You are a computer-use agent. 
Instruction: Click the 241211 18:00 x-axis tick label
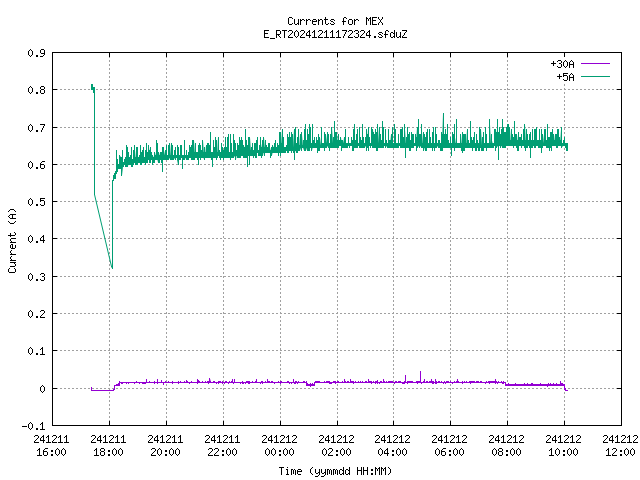pos(109,446)
